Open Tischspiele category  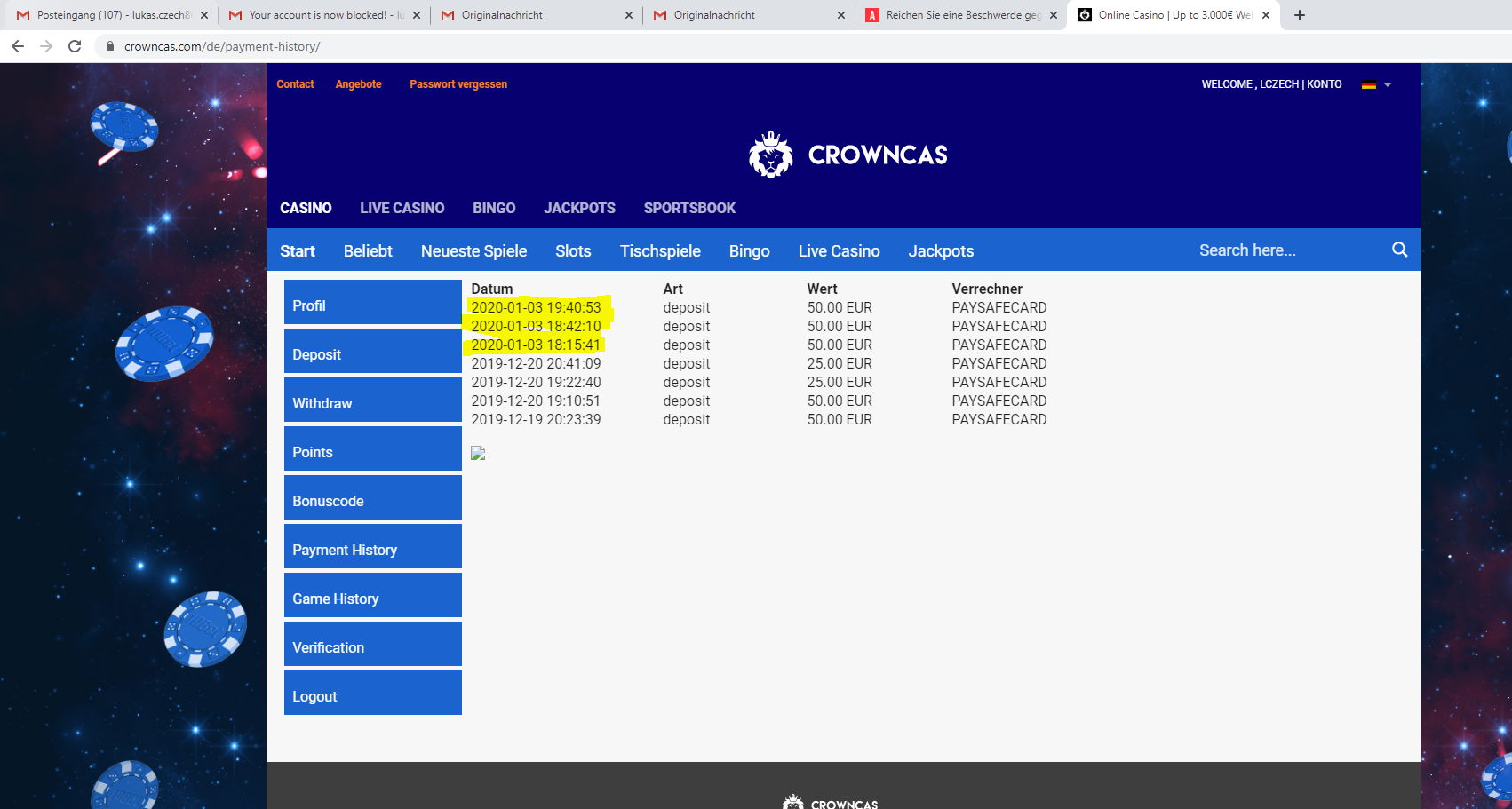(660, 251)
